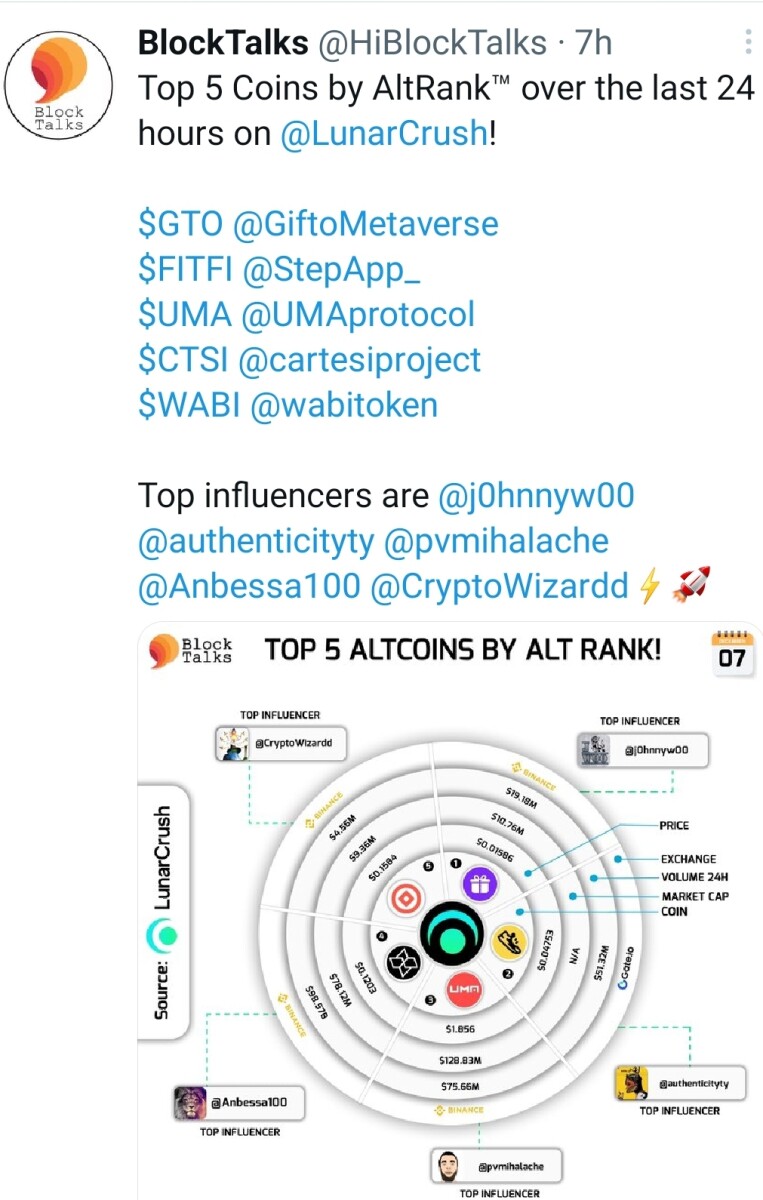Visit the @CryptoWizardd influencer mention
This screenshot has width=763, height=1200.
499,586
